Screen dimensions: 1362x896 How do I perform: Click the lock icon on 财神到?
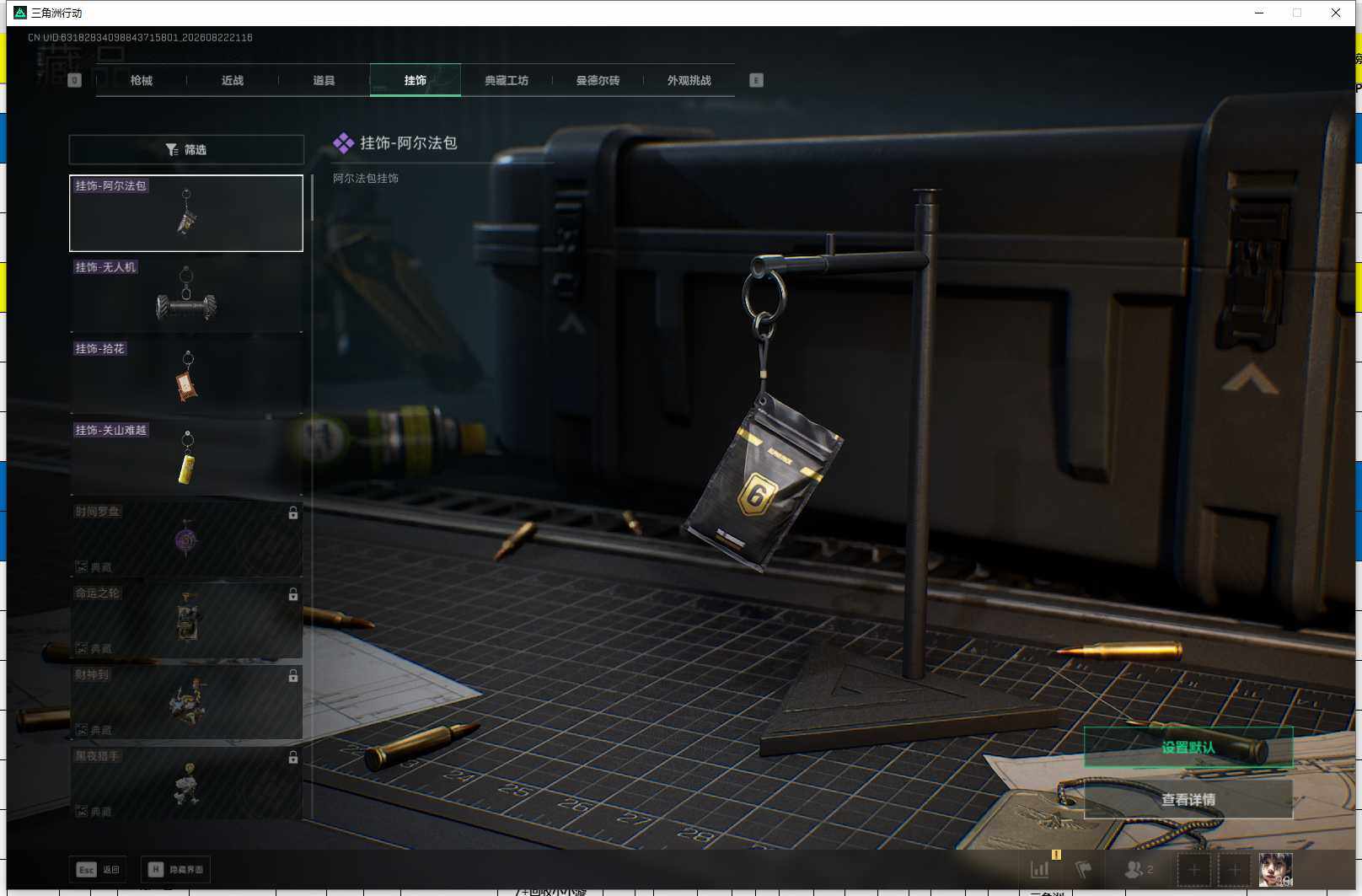(293, 676)
